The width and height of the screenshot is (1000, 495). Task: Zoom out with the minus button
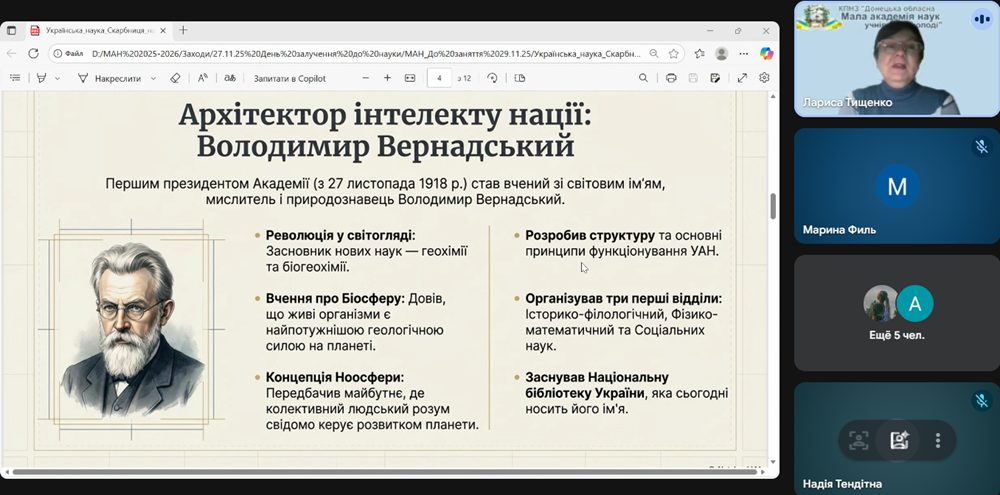[x=365, y=78]
